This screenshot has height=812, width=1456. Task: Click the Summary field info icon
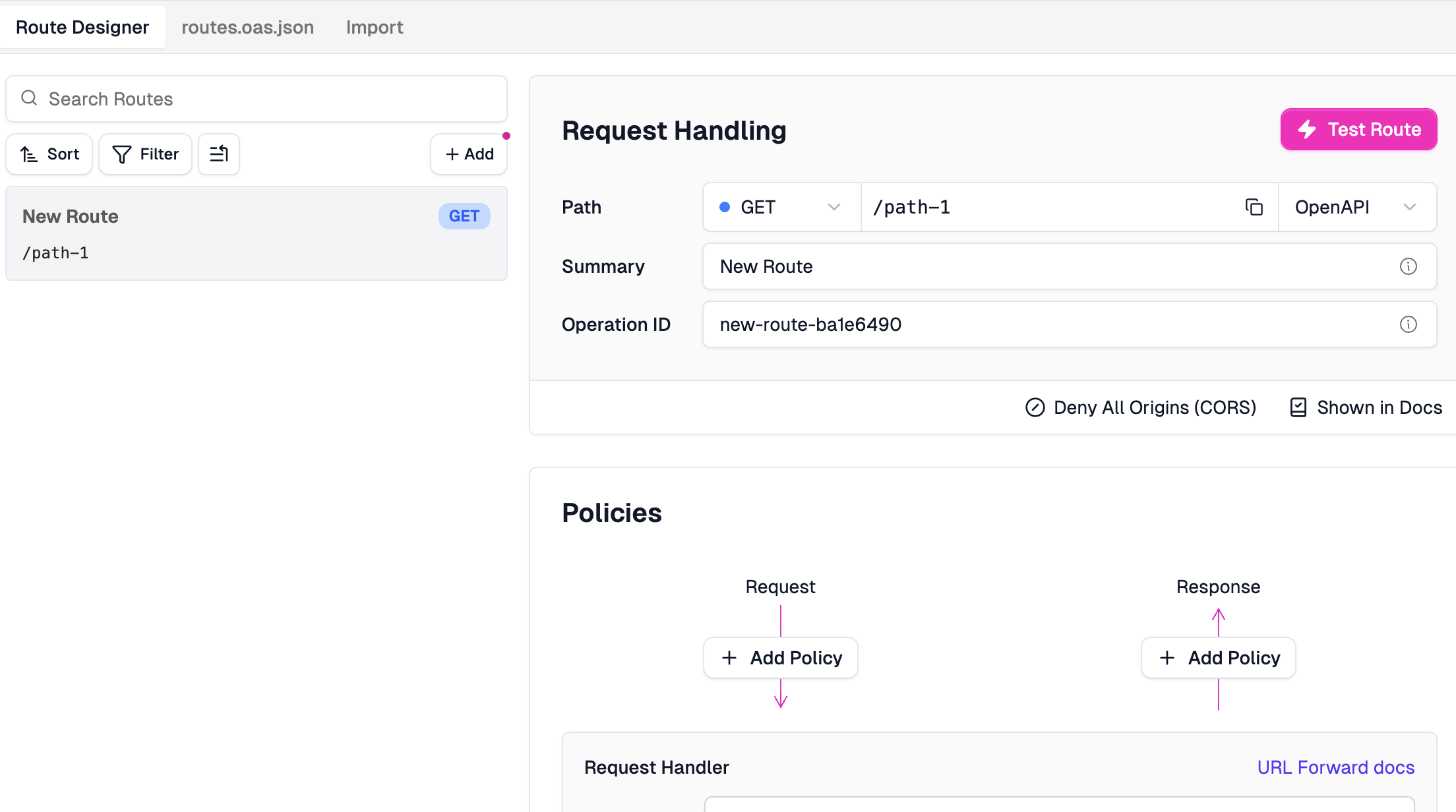click(1408, 266)
